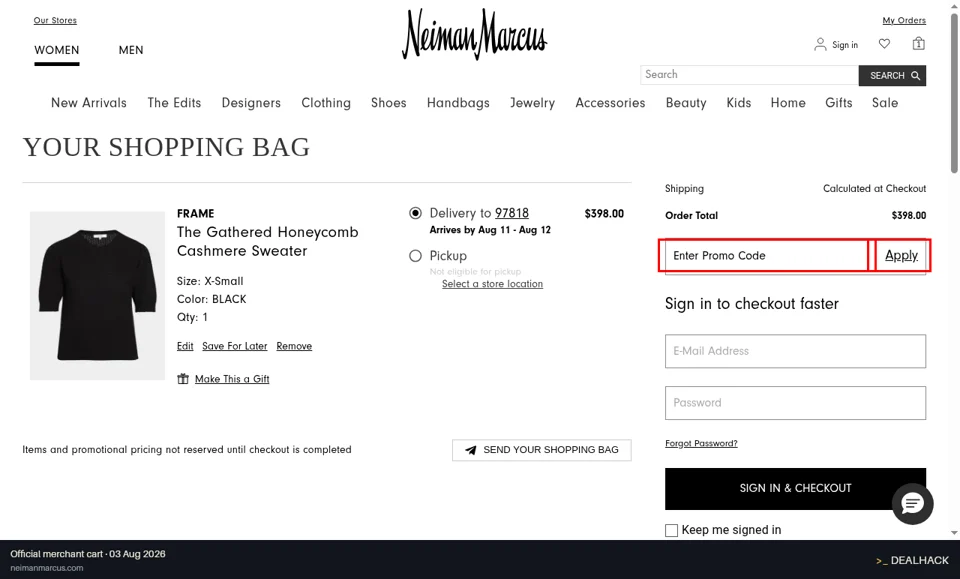
Task: Open favorites heart icon
Action: (x=884, y=43)
